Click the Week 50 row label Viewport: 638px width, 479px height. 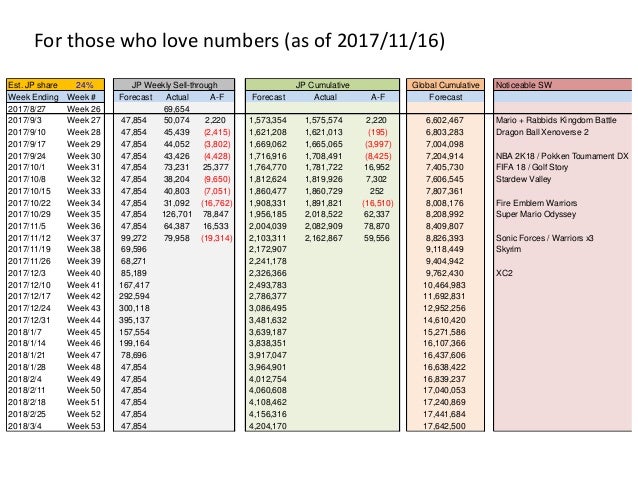pyautogui.click(x=83, y=390)
